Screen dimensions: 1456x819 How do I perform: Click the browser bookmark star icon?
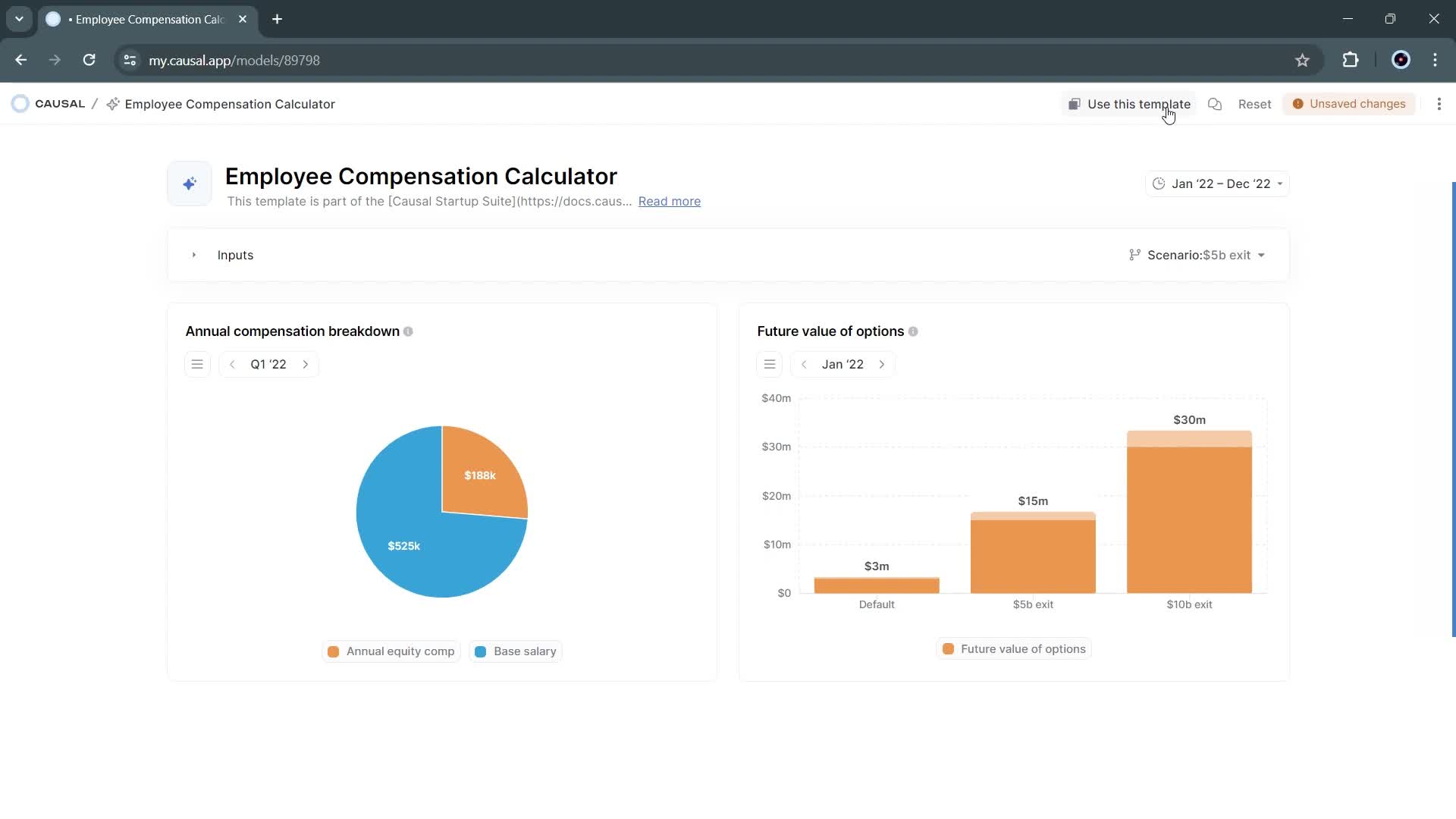(1302, 60)
